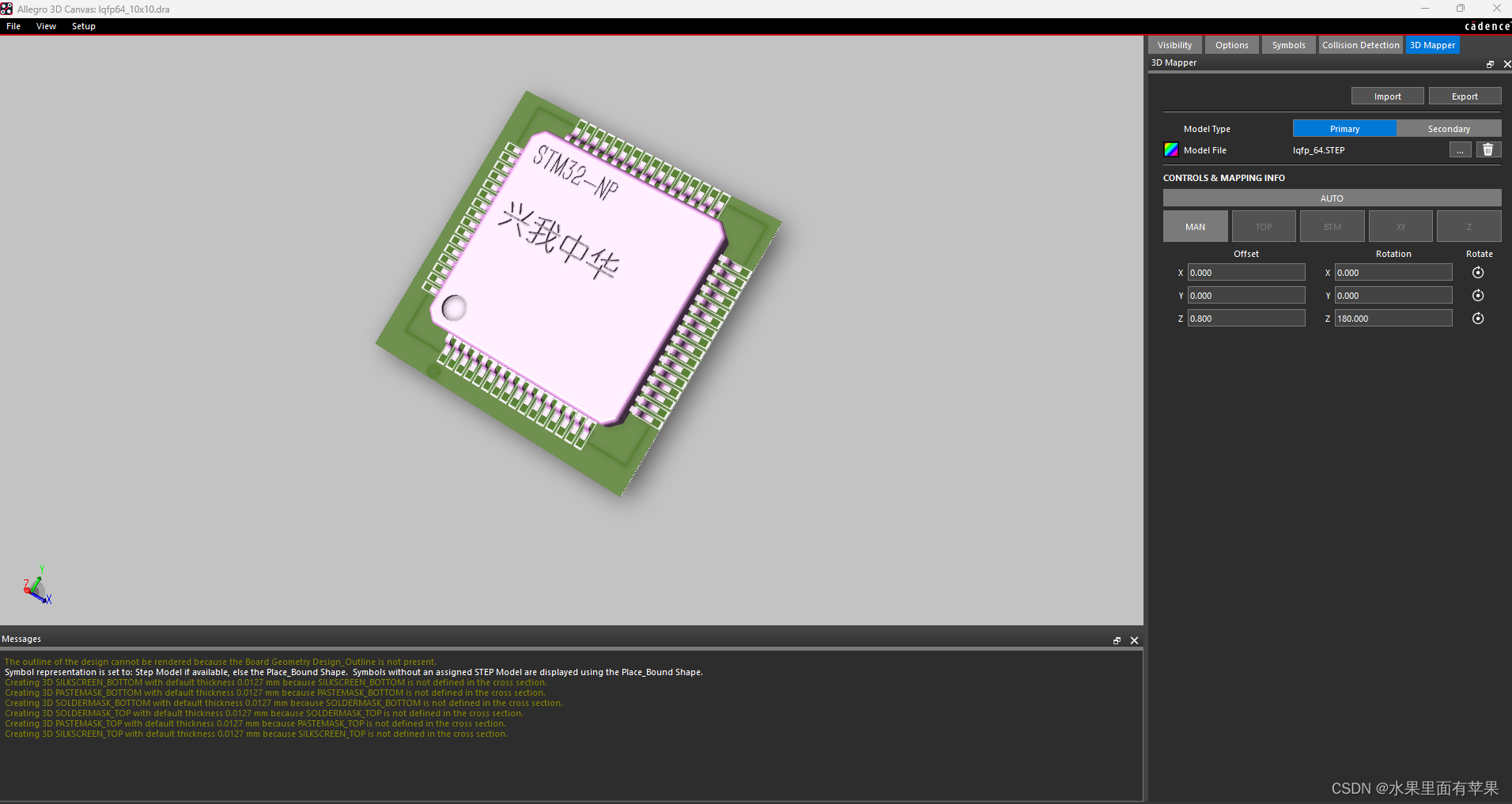Screen dimensions: 1512x804
Task: Undock the 3D Mapper panel
Action: 1490,64
